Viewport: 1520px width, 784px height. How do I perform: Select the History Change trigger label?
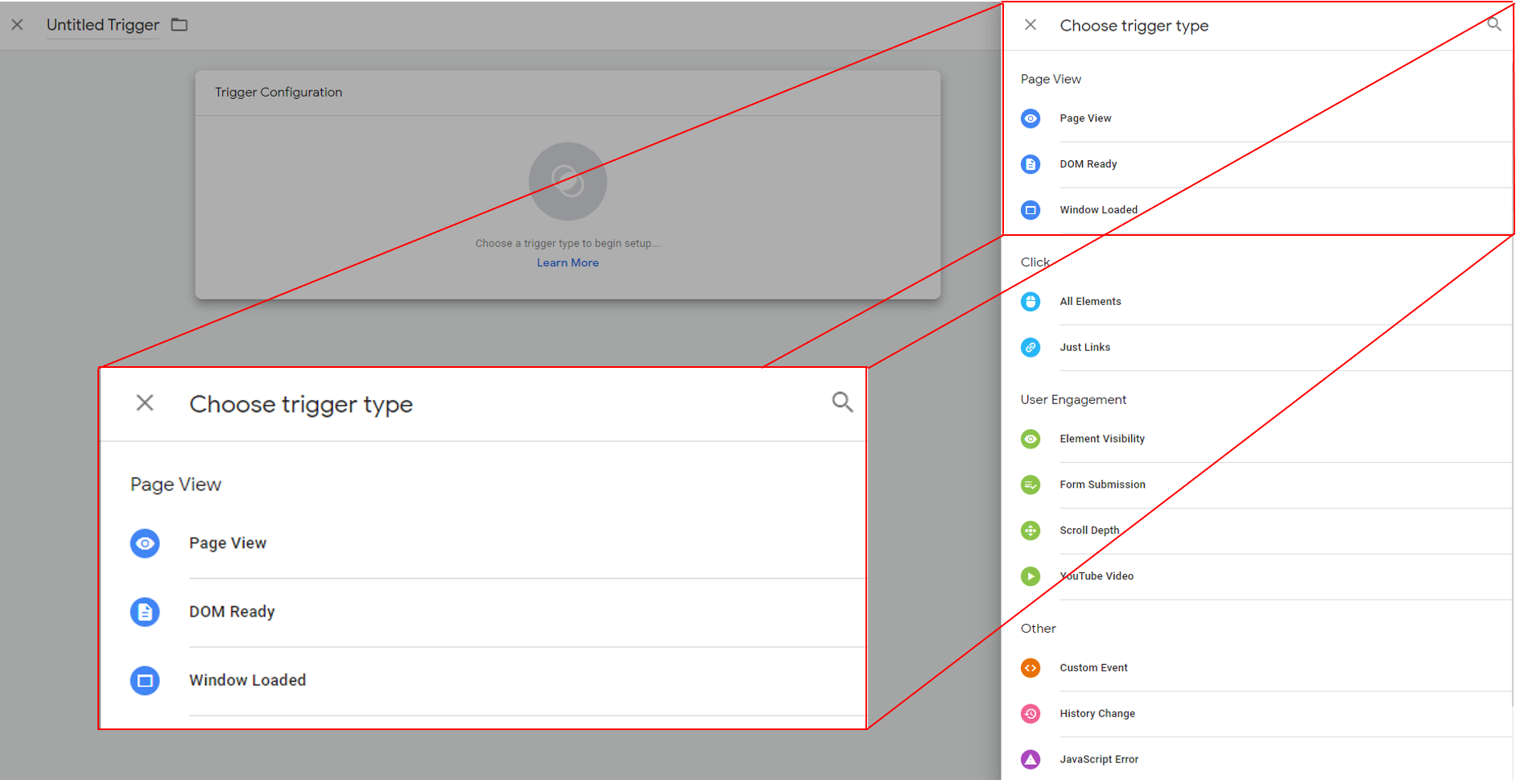coord(1097,715)
